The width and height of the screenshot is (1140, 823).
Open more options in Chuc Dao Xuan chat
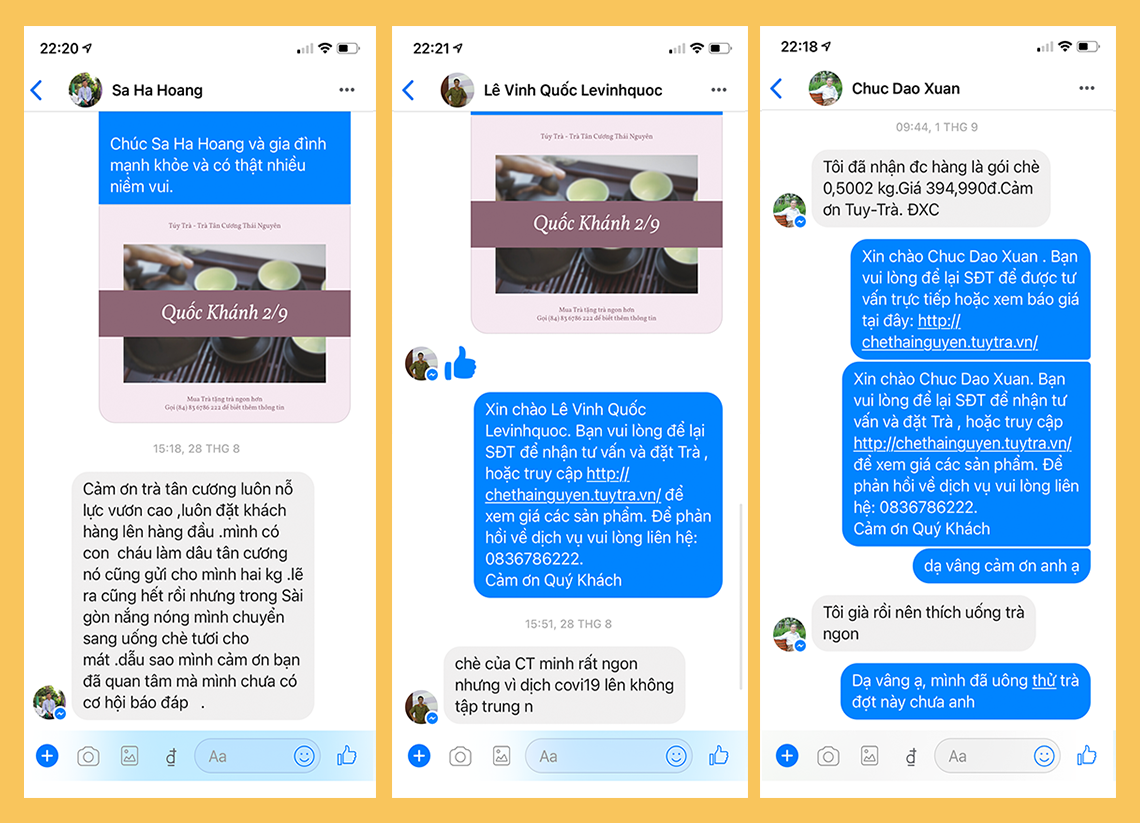click(1087, 88)
